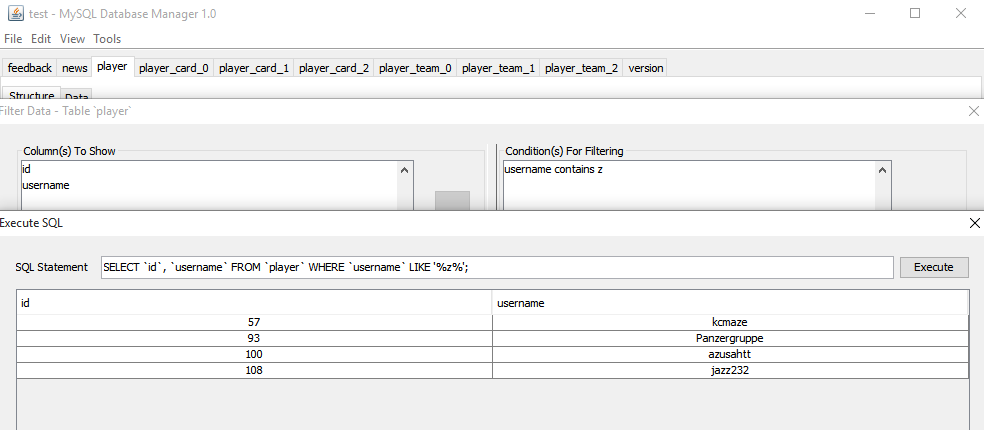
Task: Switch to the version tab
Action: pos(646,68)
